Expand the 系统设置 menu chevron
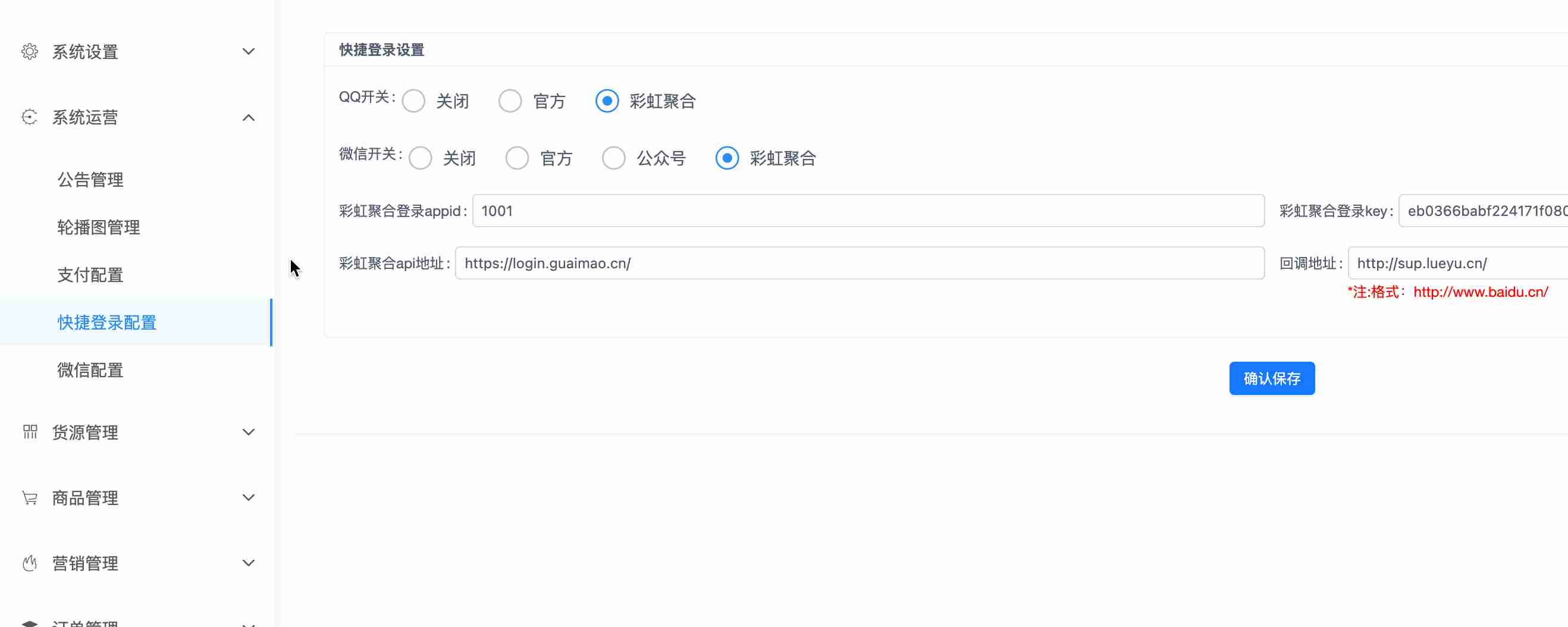Viewport: 1568px width, 627px height. (249, 52)
